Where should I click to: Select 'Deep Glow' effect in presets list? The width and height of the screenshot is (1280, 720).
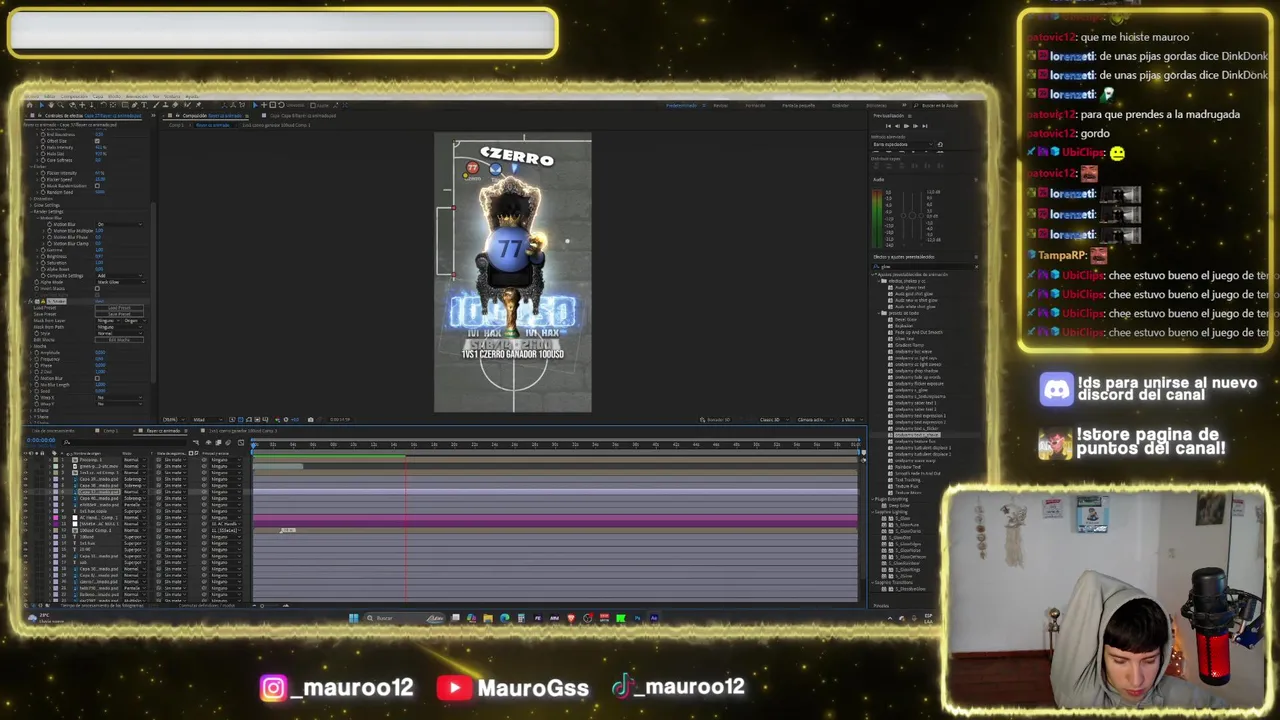click(x=899, y=506)
